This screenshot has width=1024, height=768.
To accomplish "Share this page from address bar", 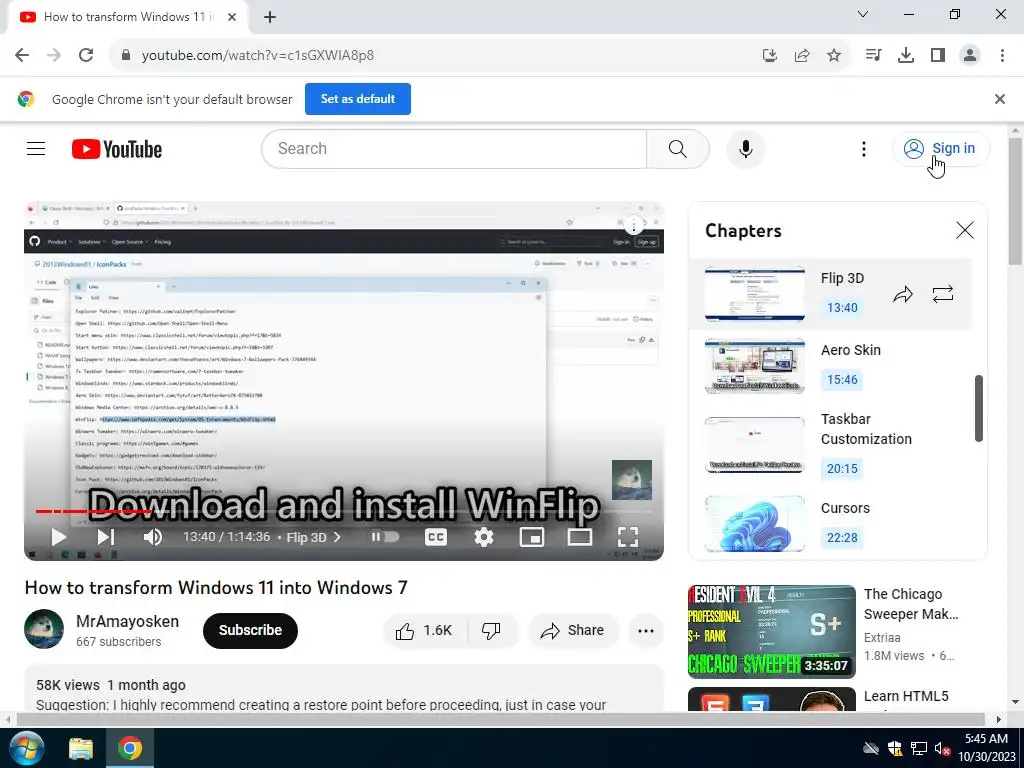I will pos(802,55).
